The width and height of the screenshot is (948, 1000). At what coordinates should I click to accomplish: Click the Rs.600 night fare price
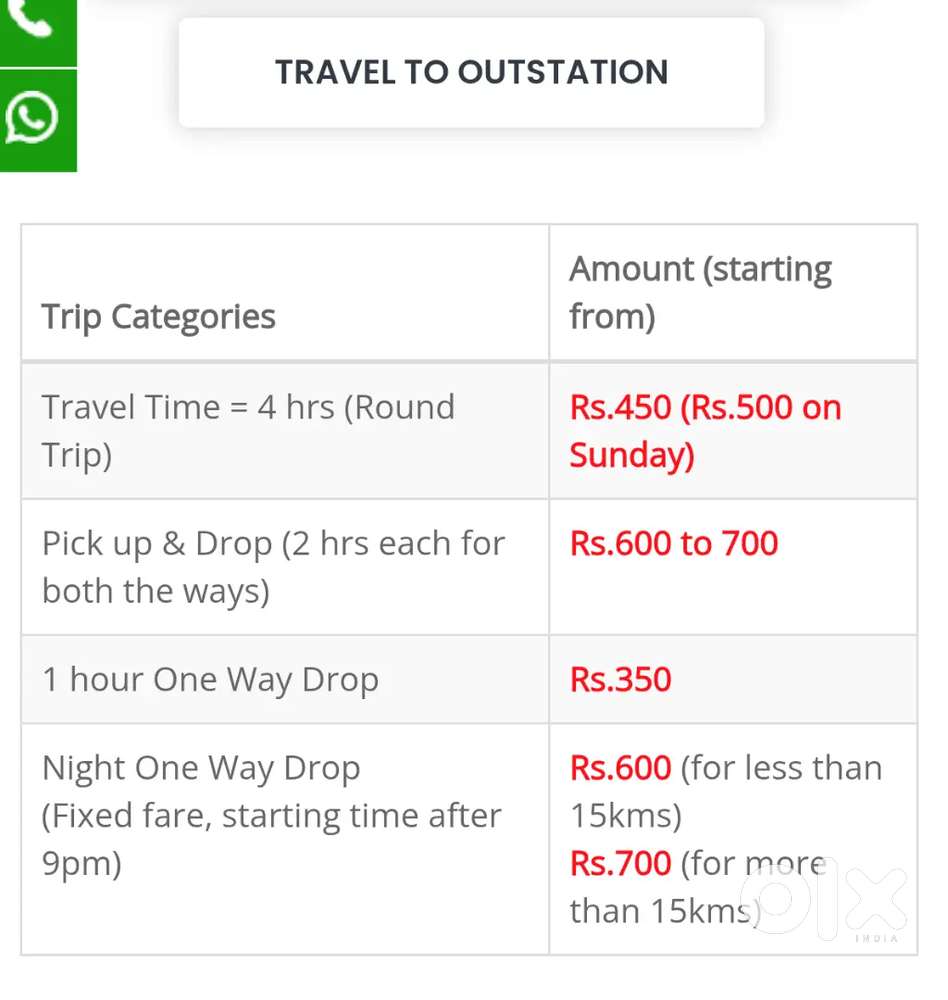click(620, 768)
